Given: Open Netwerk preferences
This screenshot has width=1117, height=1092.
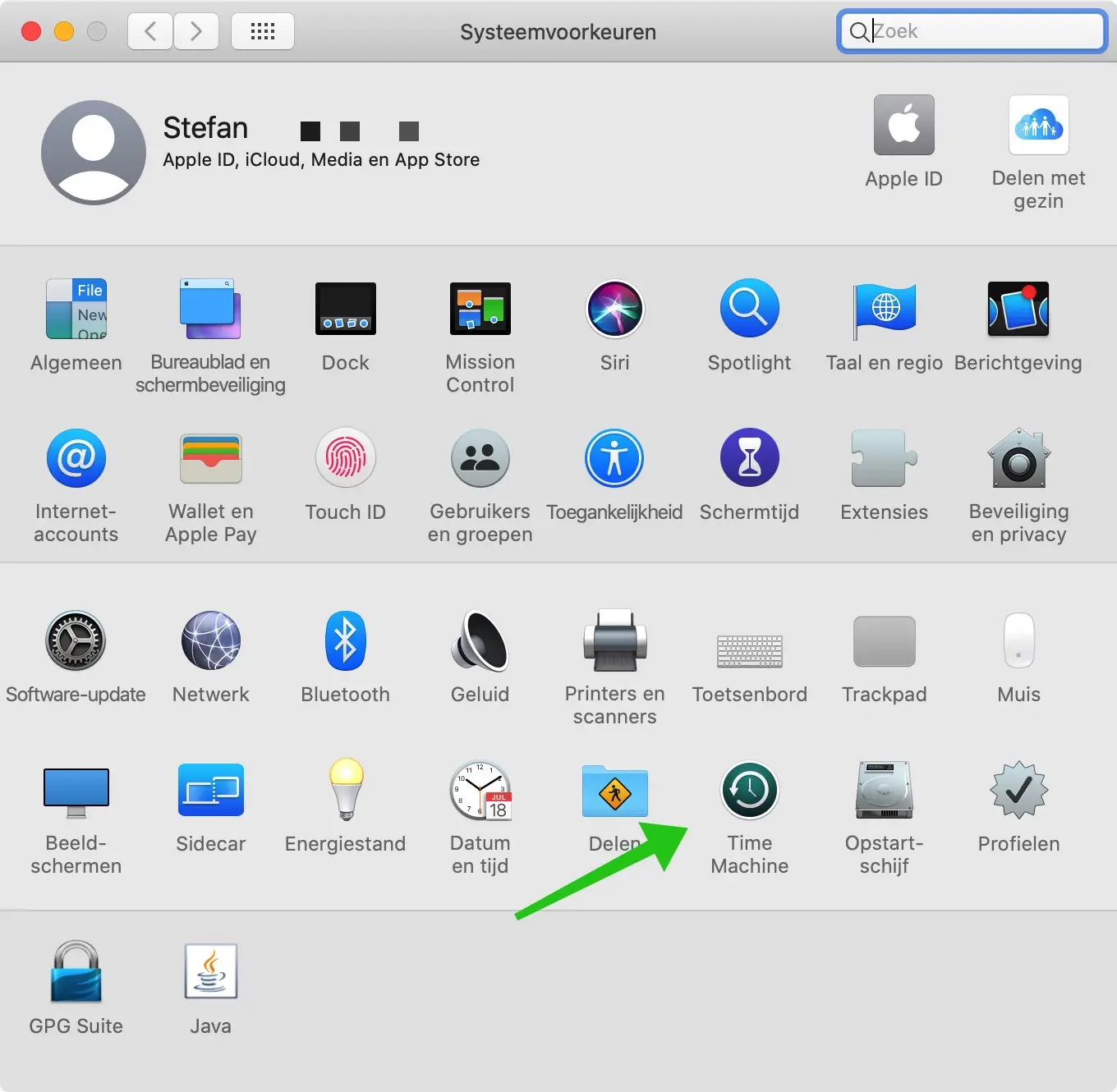Looking at the screenshot, I should [x=211, y=641].
